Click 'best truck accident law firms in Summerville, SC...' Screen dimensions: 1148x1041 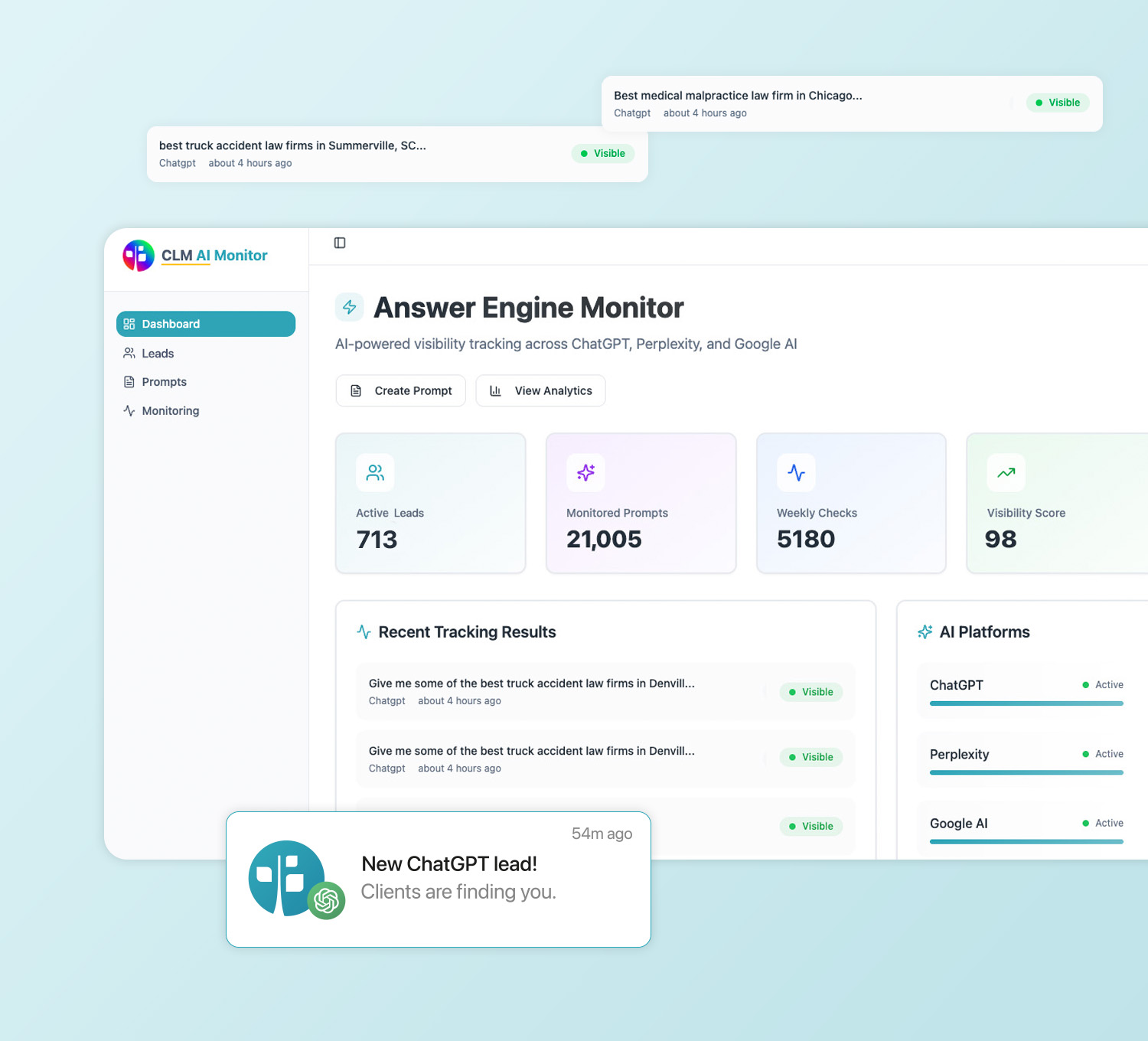pyautogui.click(x=292, y=145)
